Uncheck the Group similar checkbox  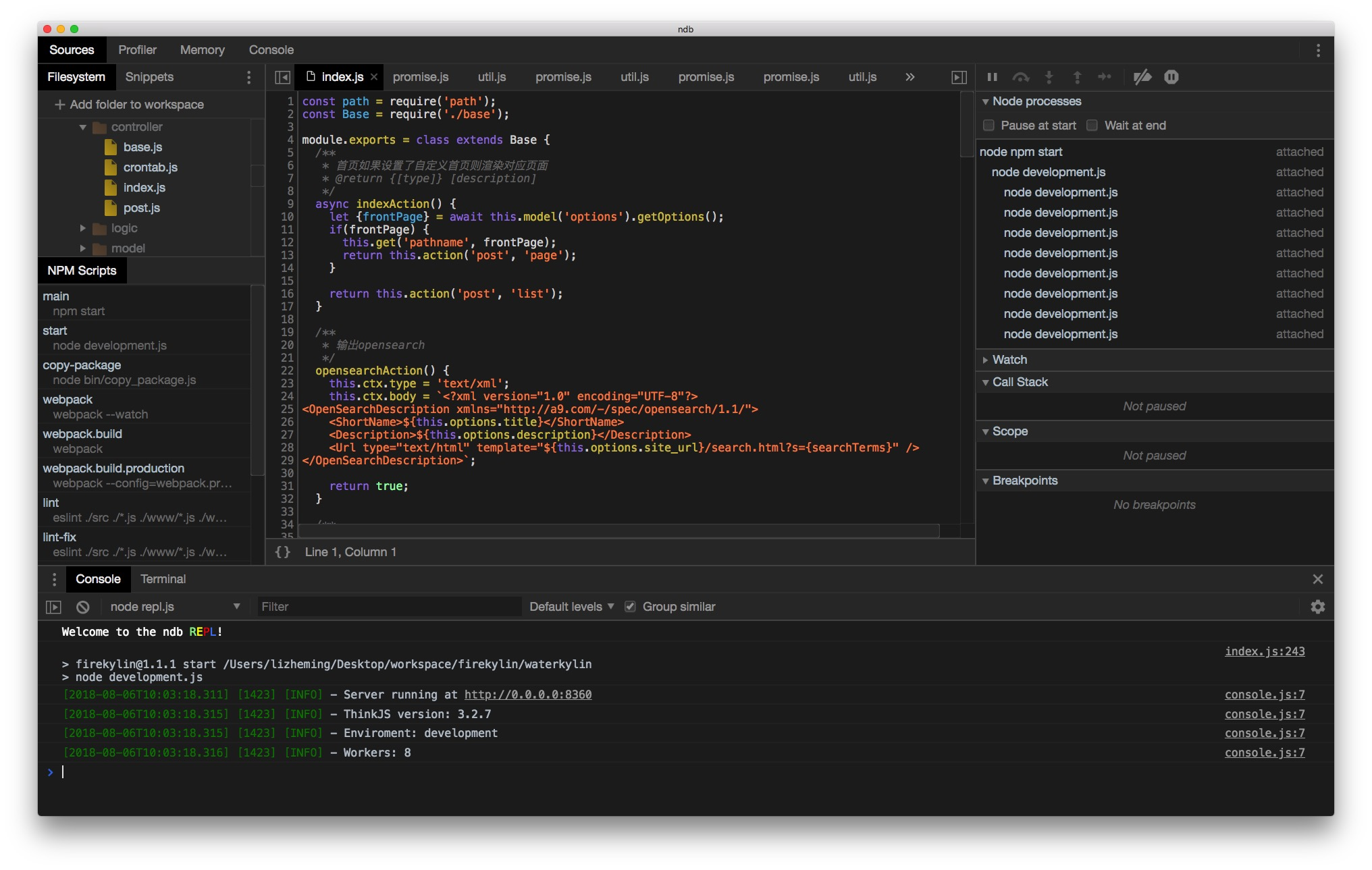(630, 607)
